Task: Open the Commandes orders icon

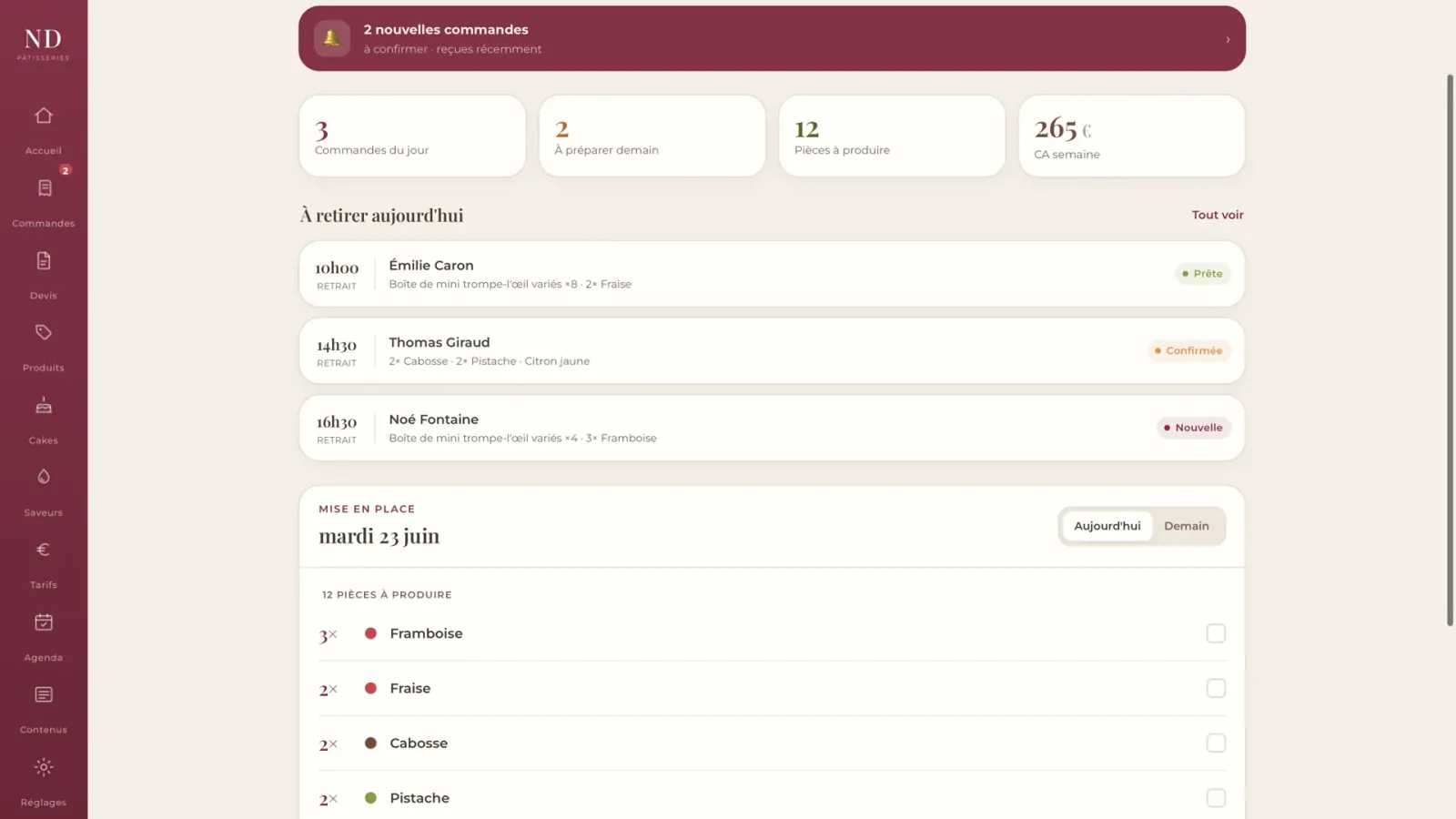Action: (x=44, y=187)
